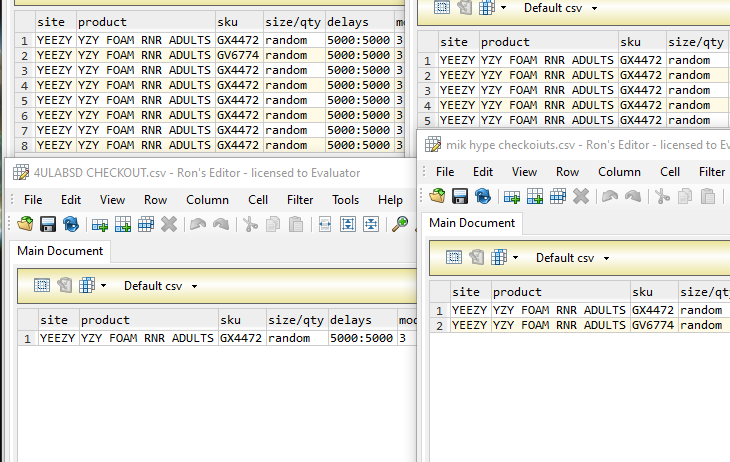Copy icon in 4ULABSD CHECKOUT toolbar

click(273, 224)
